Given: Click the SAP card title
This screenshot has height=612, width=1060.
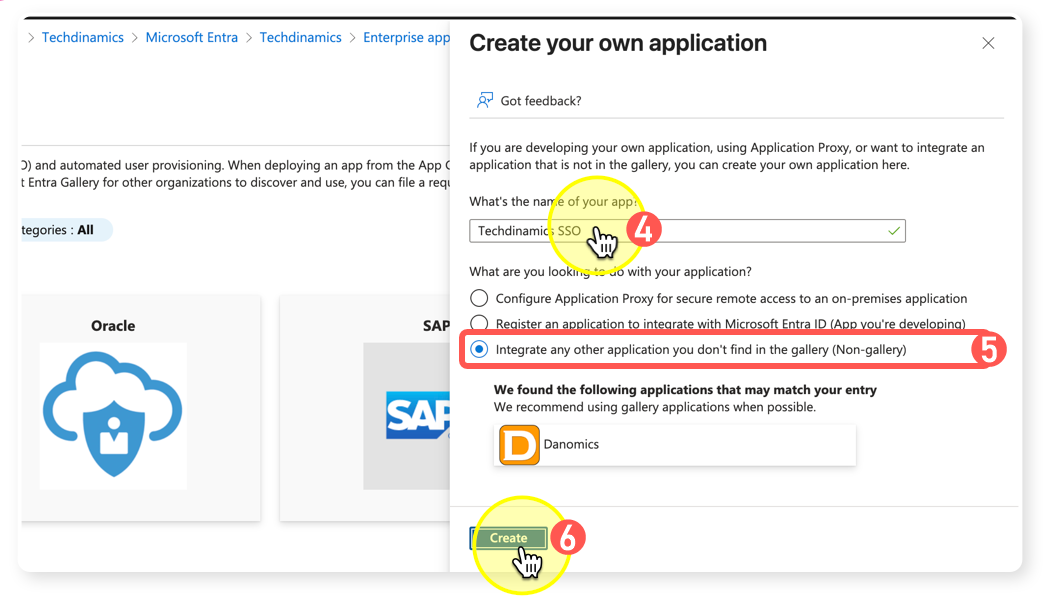Looking at the screenshot, I should tap(437, 326).
